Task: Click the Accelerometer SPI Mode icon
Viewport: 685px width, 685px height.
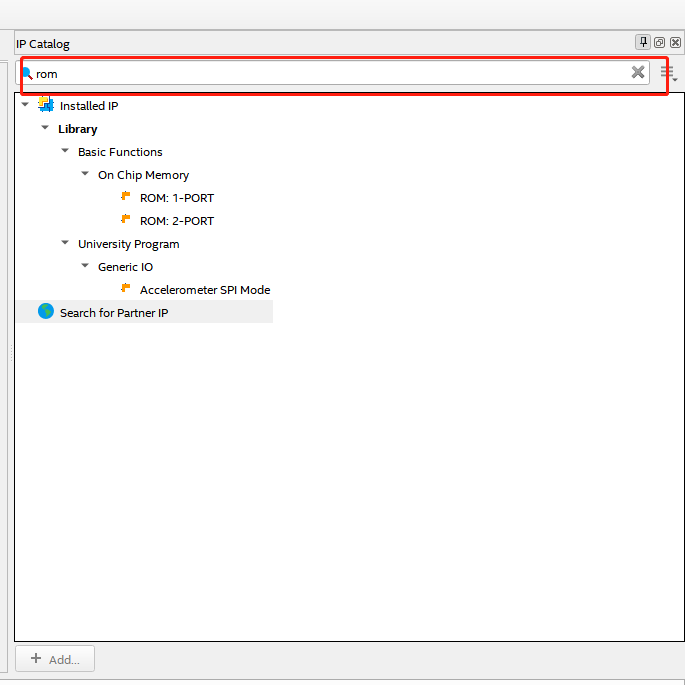Action: tap(126, 289)
